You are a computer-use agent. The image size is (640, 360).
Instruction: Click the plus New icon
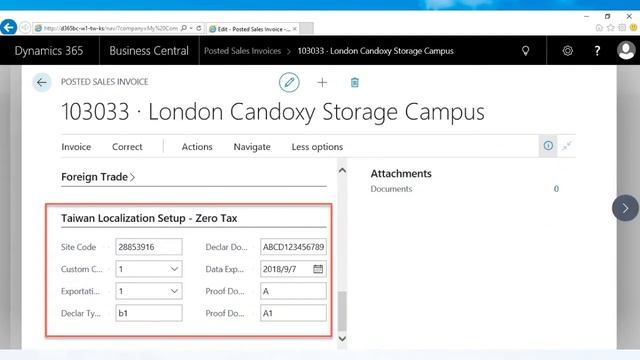pos(322,82)
